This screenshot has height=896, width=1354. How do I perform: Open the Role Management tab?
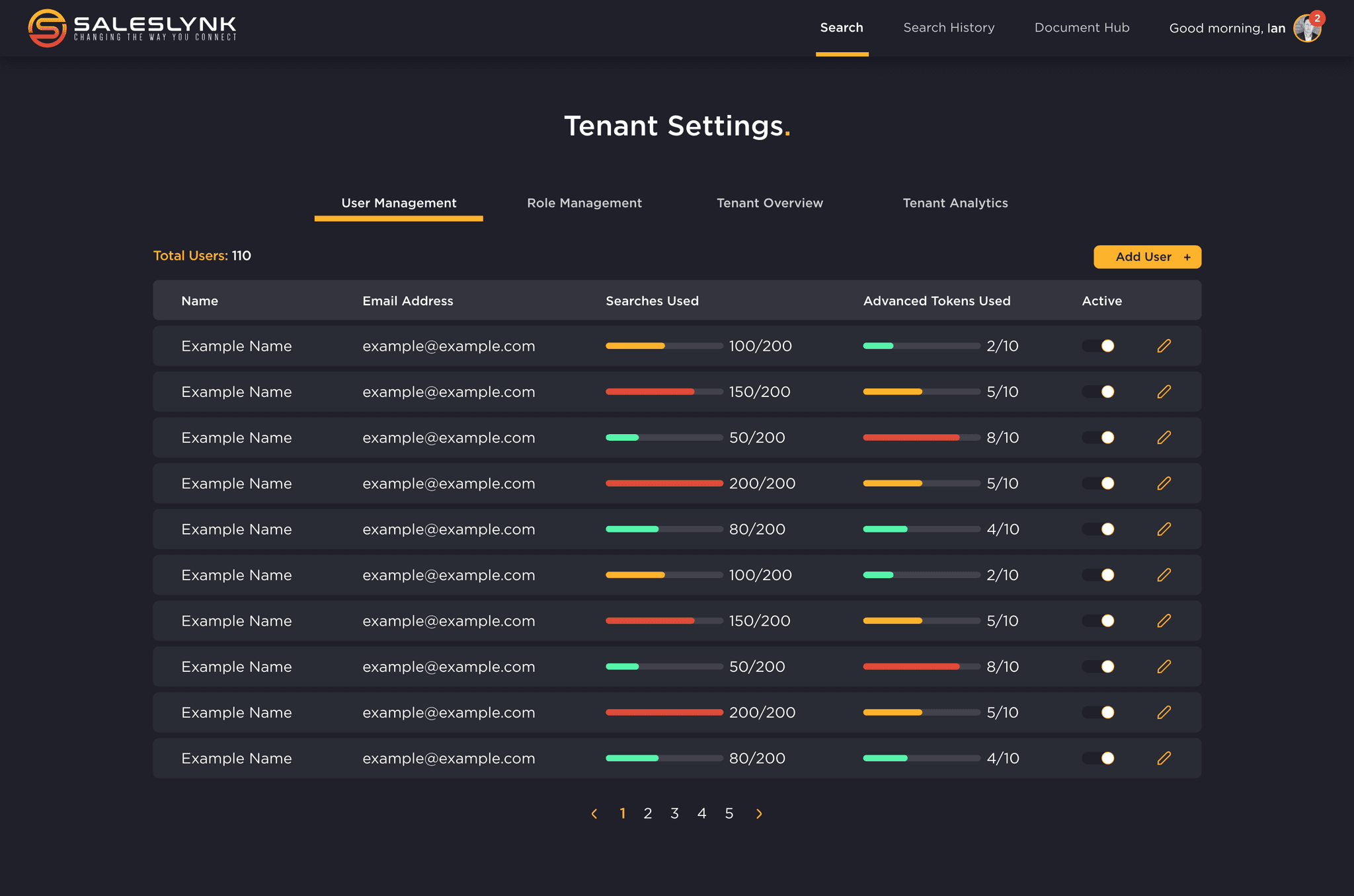[584, 202]
